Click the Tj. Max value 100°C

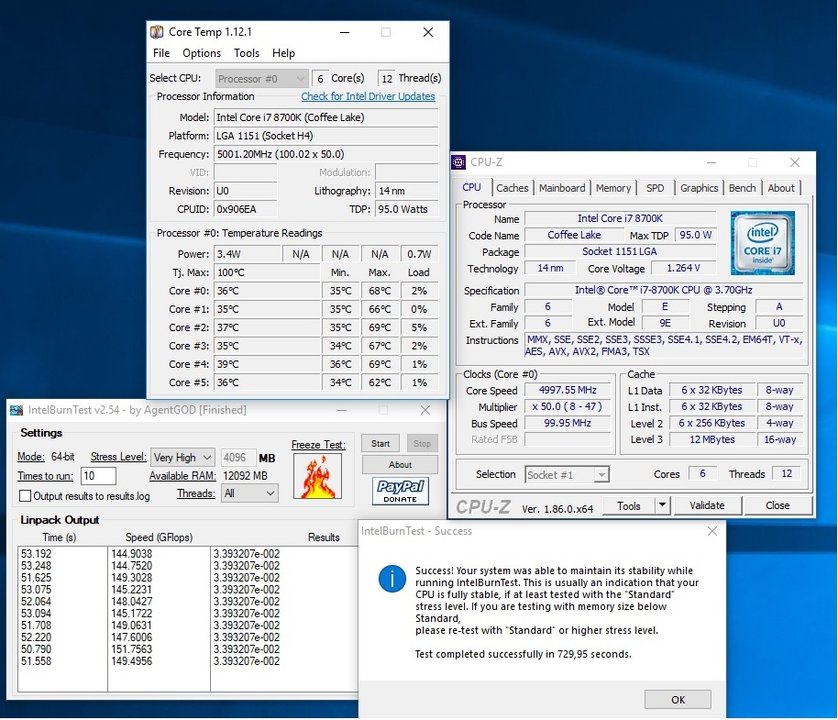click(x=267, y=273)
